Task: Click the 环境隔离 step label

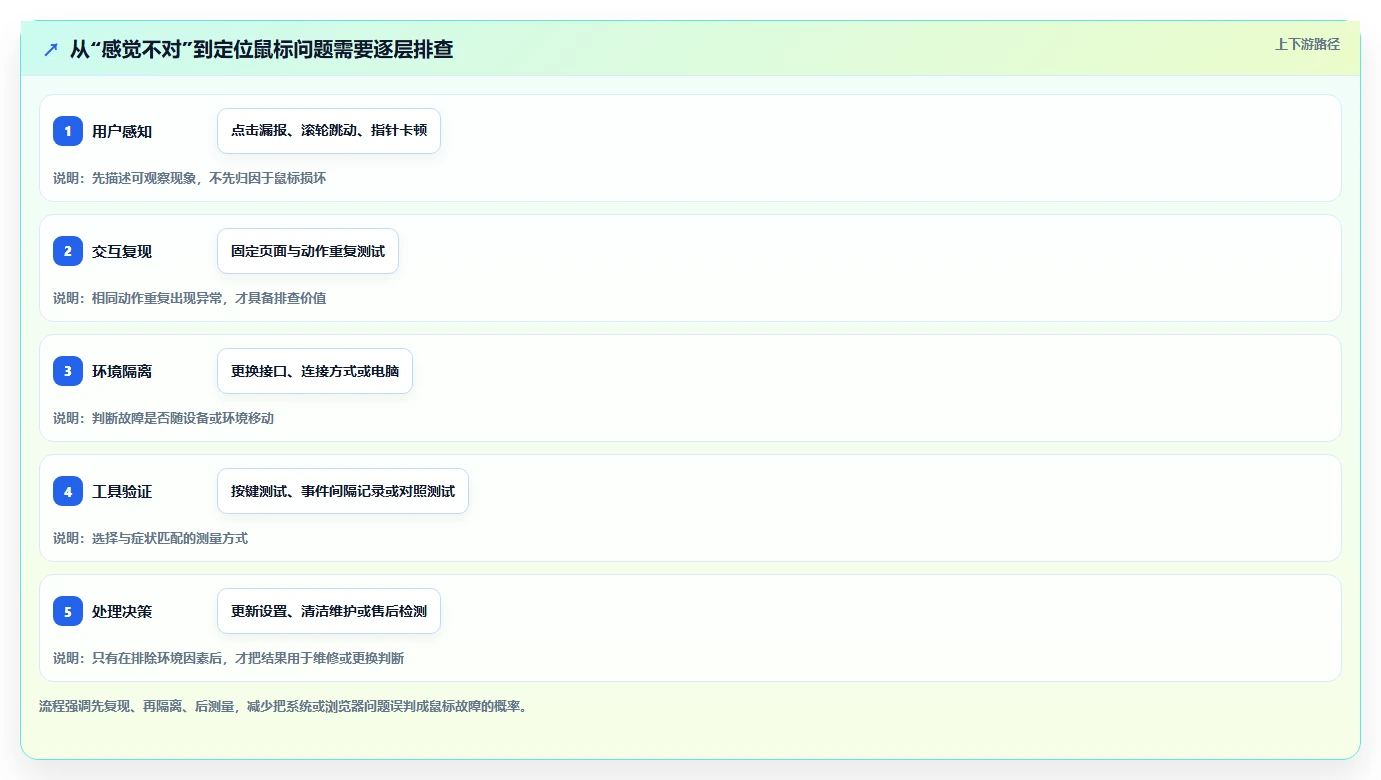Action: point(122,372)
